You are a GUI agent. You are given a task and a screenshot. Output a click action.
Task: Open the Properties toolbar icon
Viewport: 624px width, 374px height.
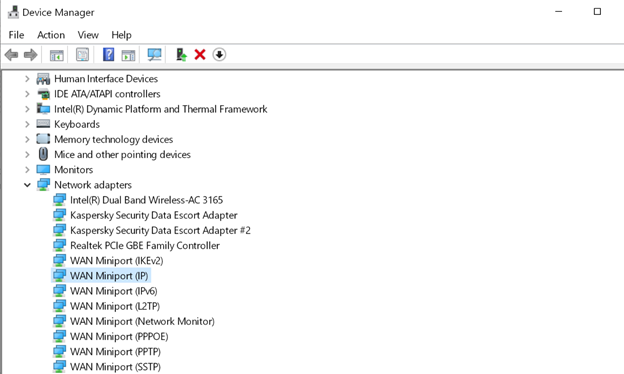(x=82, y=55)
